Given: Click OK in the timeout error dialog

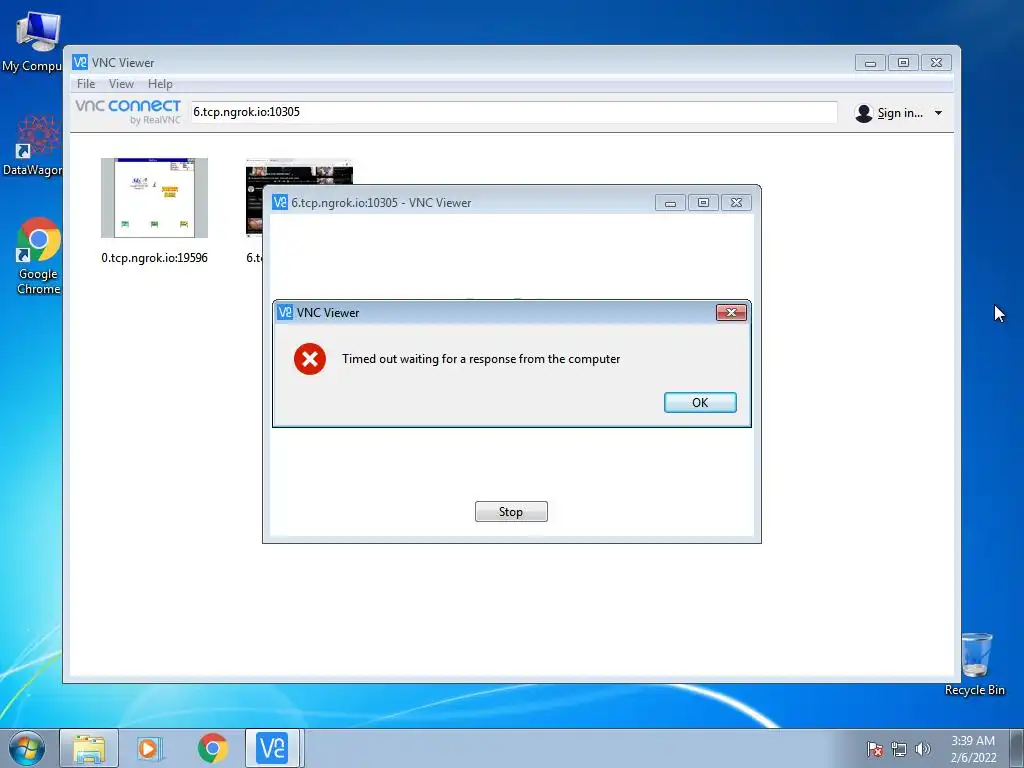Looking at the screenshot, I should click(700, 402).
